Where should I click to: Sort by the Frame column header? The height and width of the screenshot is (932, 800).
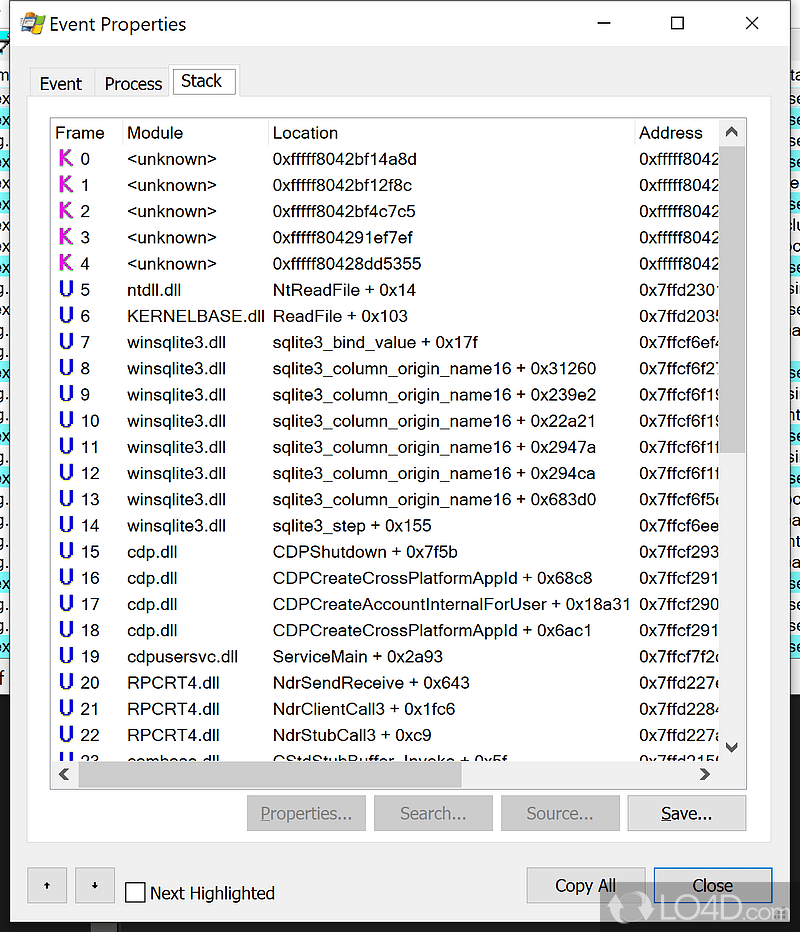(87, 133)
